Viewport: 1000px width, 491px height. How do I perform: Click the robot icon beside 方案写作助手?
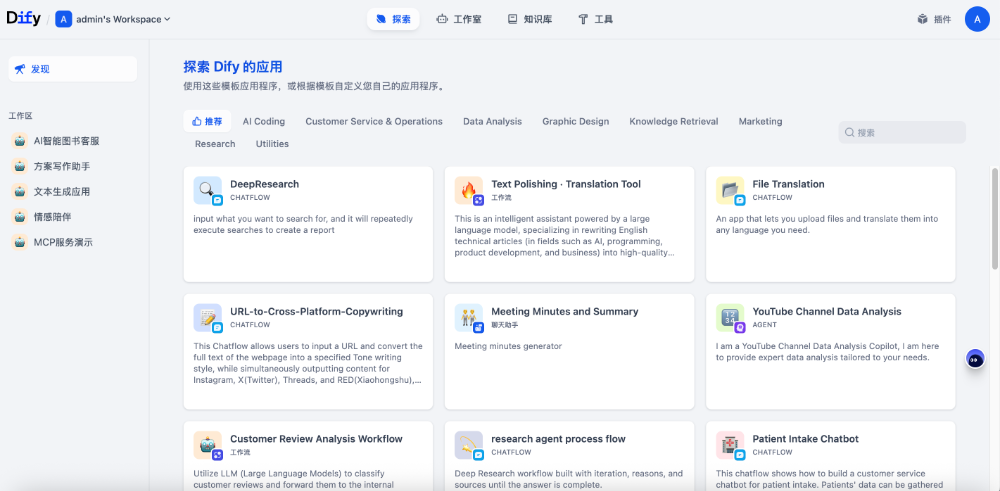20,166
